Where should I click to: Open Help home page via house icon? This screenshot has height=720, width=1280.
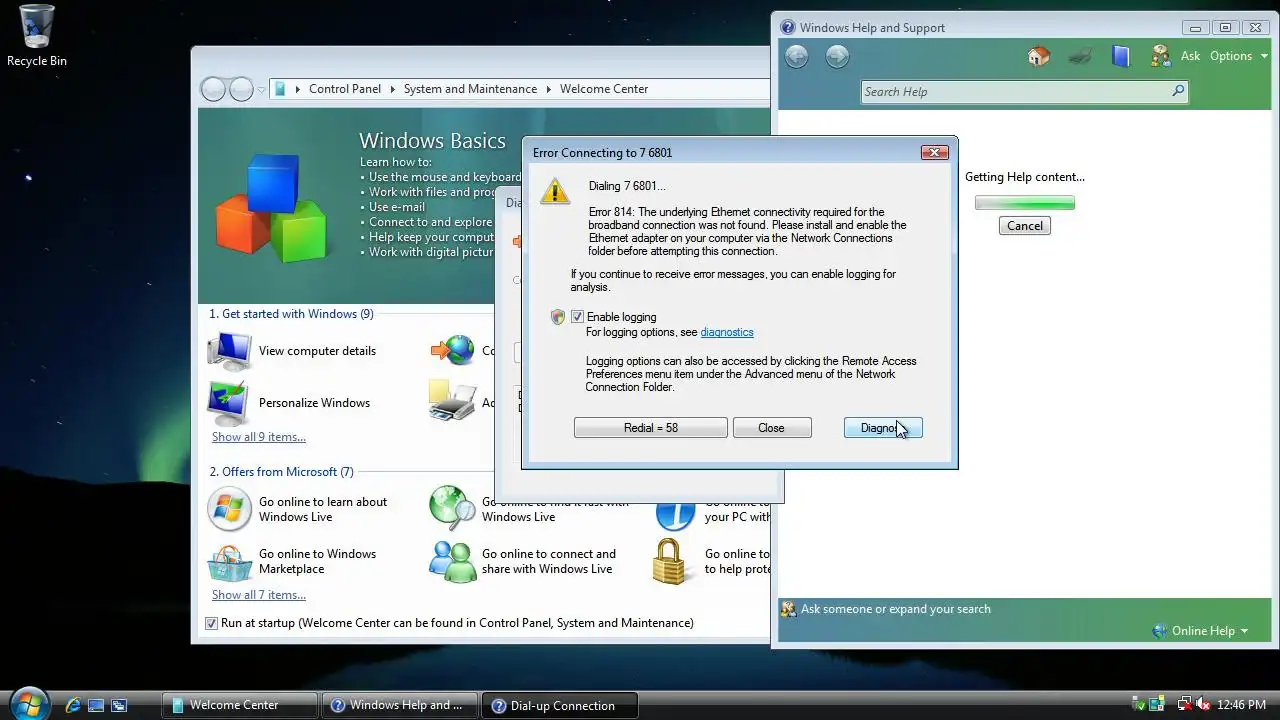[x=1039, y=56]
